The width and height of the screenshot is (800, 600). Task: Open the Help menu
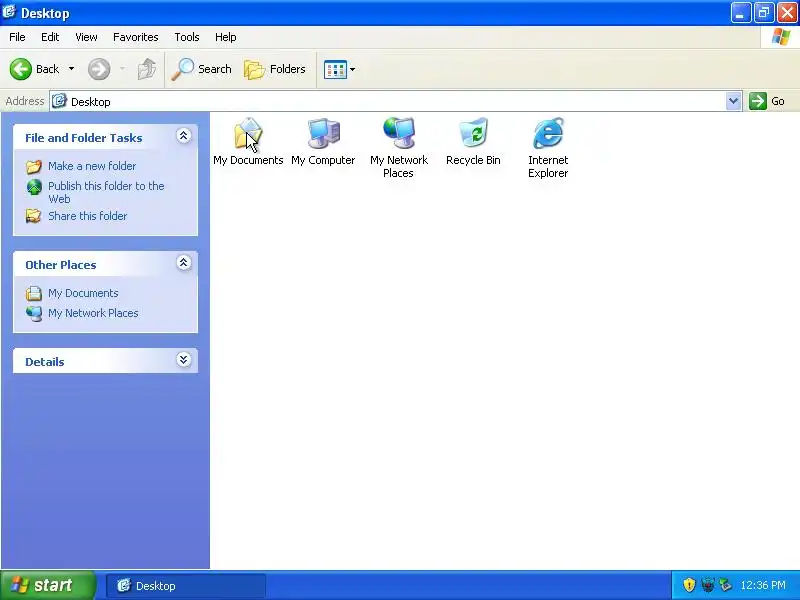coord(226,37)
